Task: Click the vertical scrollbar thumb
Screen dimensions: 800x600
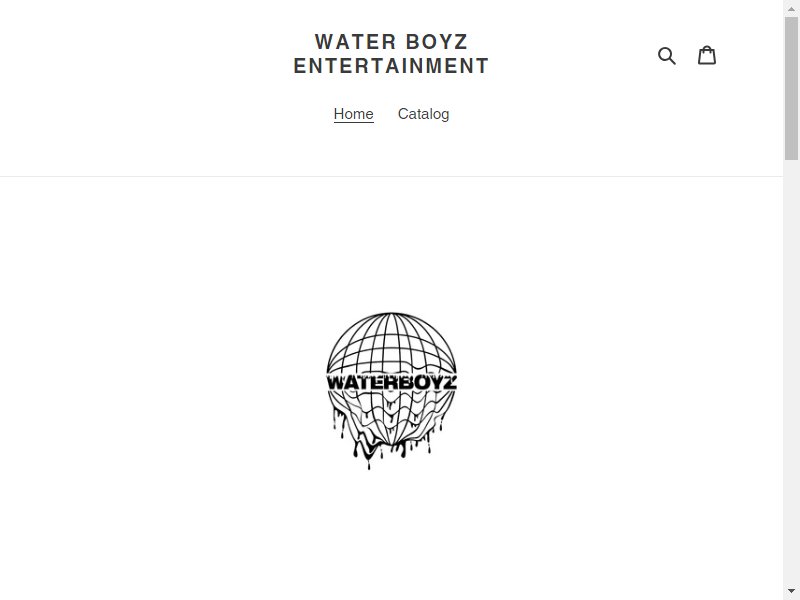Action: pyautogui.click(x=791, y=88)
